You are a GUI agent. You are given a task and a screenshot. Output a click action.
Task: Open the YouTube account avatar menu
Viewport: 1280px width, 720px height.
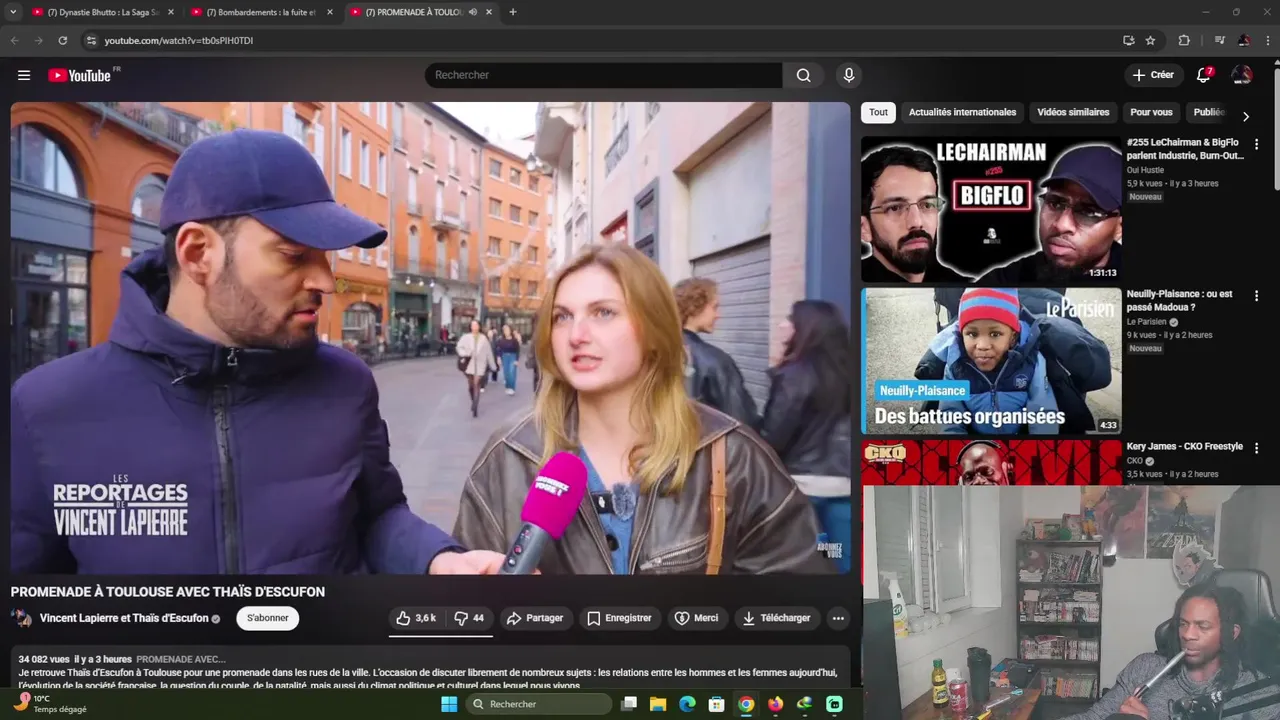point(1242,75)
